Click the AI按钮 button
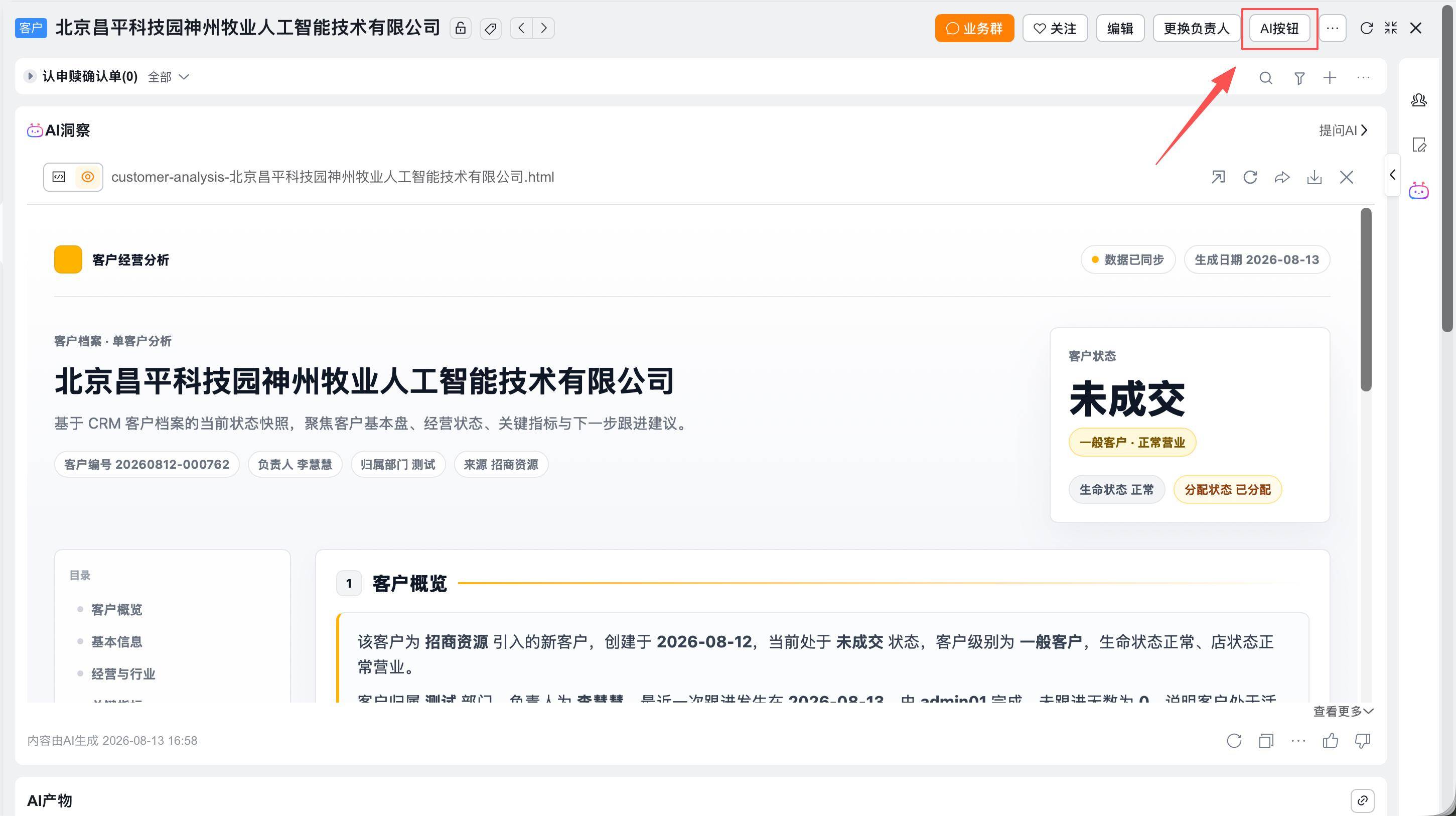This screenshot has width=1456, height=816. [1280, 28]
